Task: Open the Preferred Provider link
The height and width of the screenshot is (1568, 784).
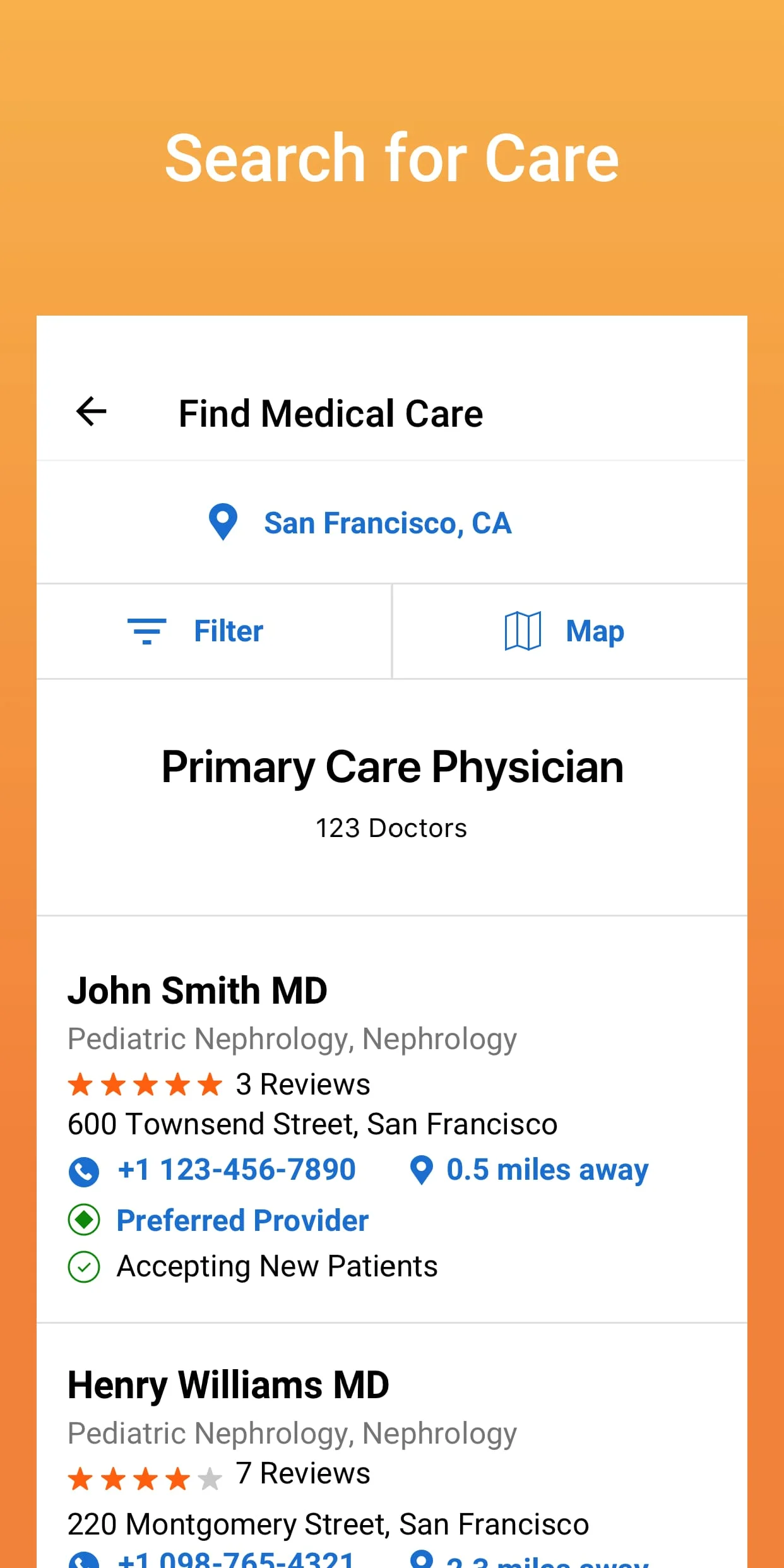Action: tap(242, 1220)
